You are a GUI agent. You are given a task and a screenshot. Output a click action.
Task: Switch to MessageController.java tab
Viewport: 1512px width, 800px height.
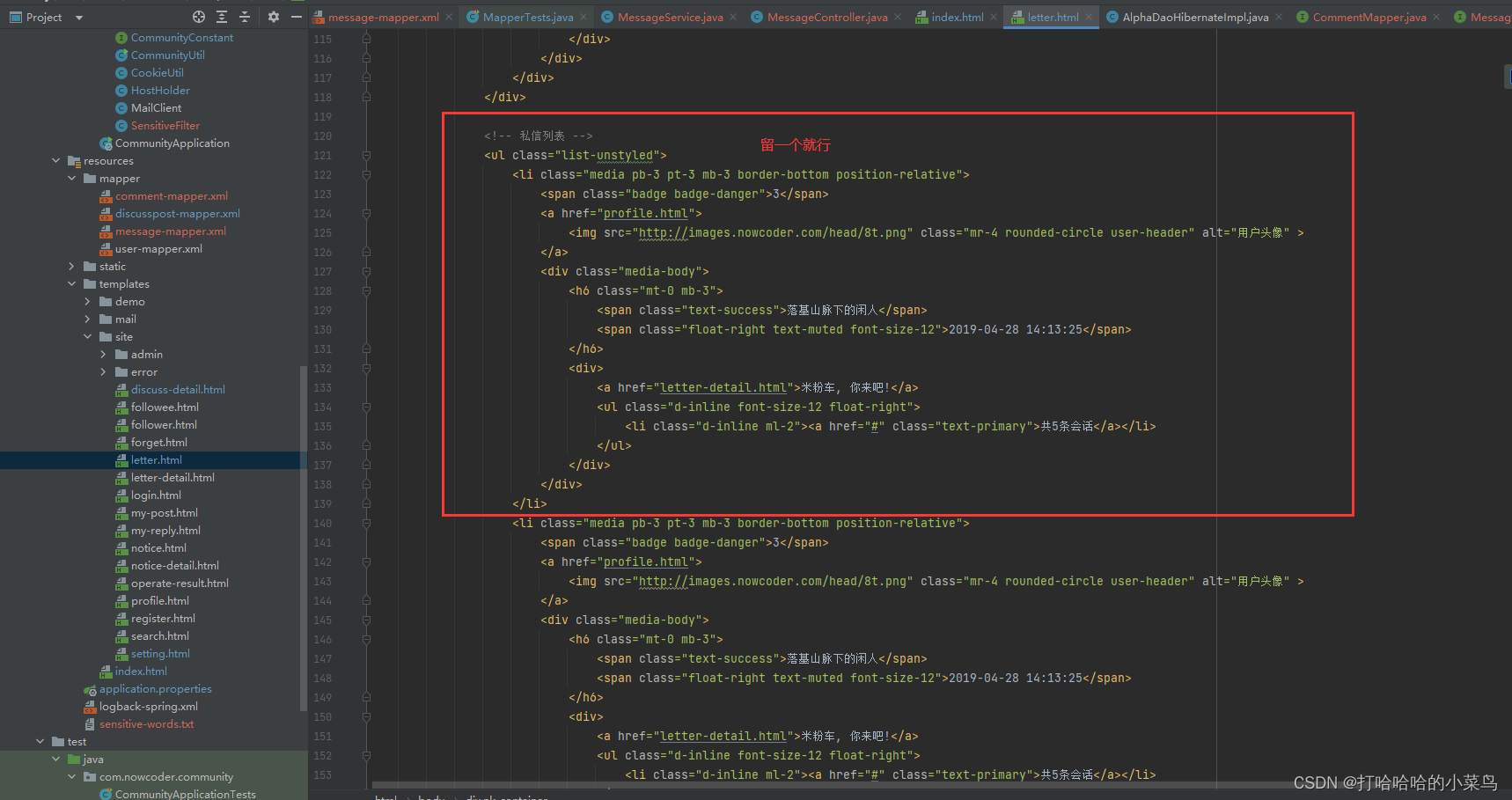click(x=826, y=17)
